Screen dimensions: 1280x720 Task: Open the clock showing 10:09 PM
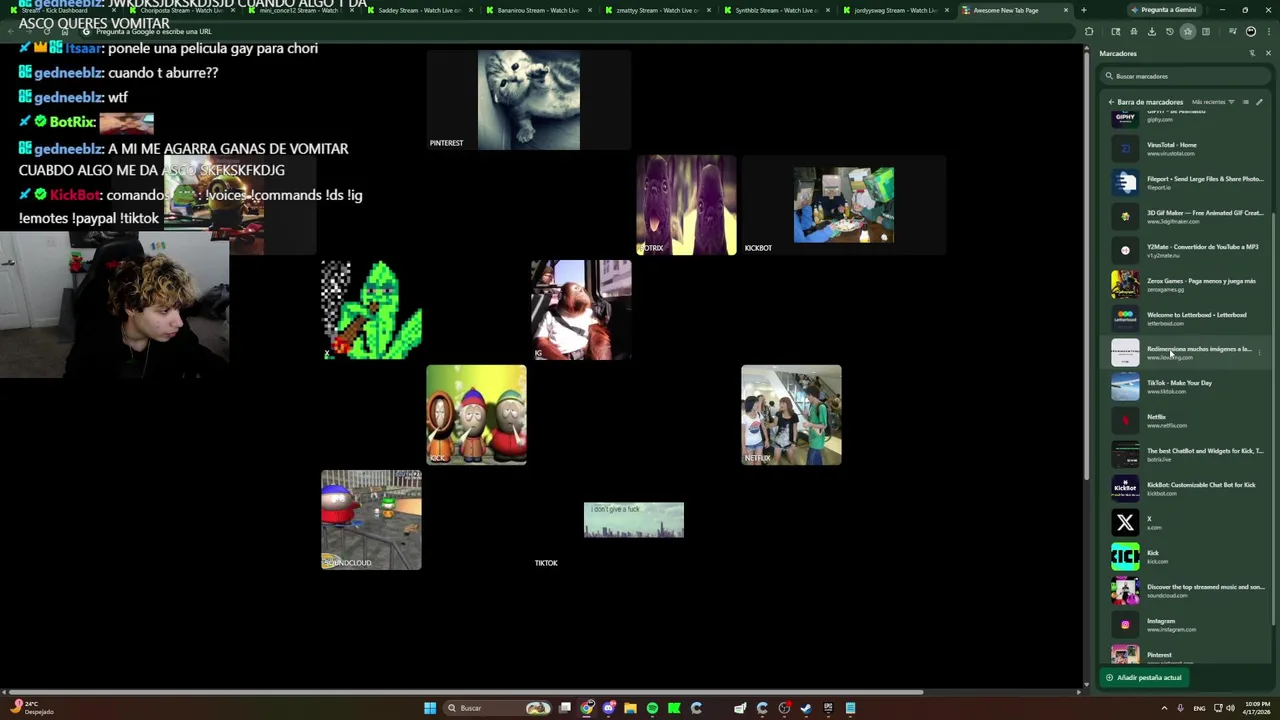pyautogui.click(x=1256, y=708)
